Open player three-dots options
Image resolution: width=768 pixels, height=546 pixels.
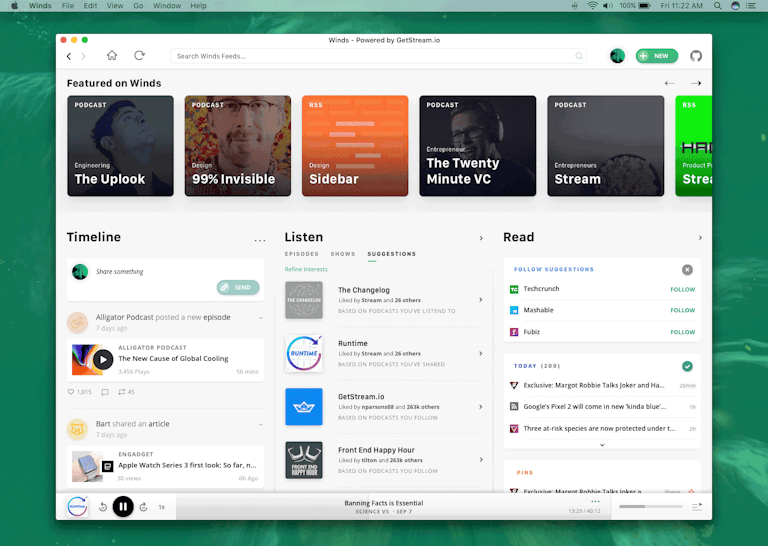[595, 501]
